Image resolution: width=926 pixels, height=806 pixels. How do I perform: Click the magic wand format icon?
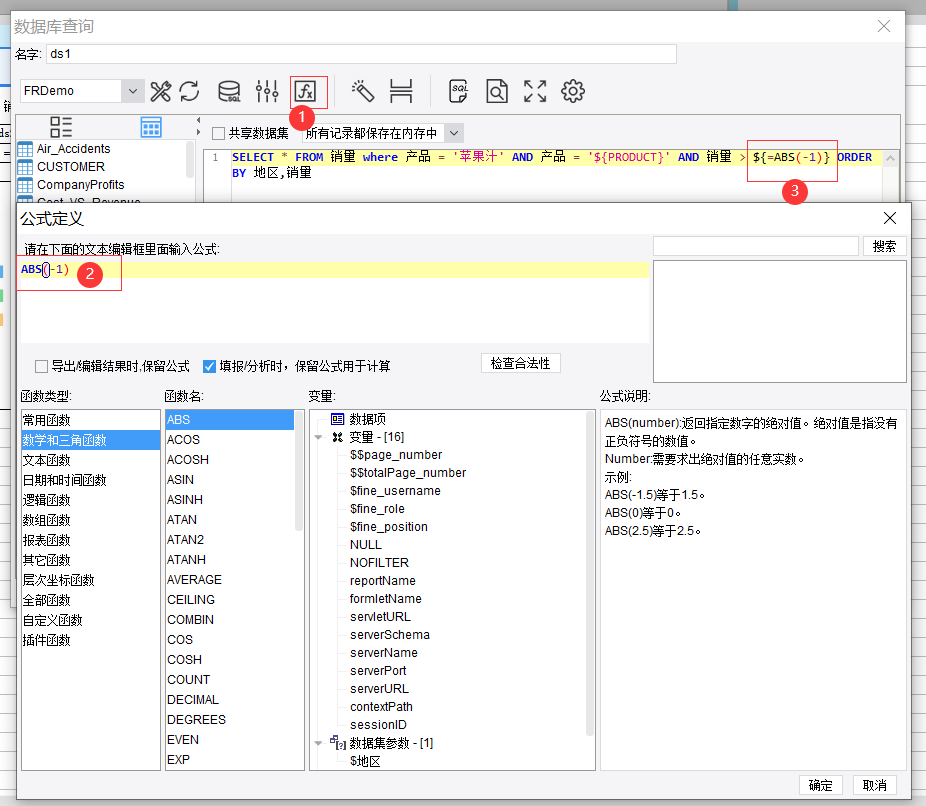click(x=362, y=92)
